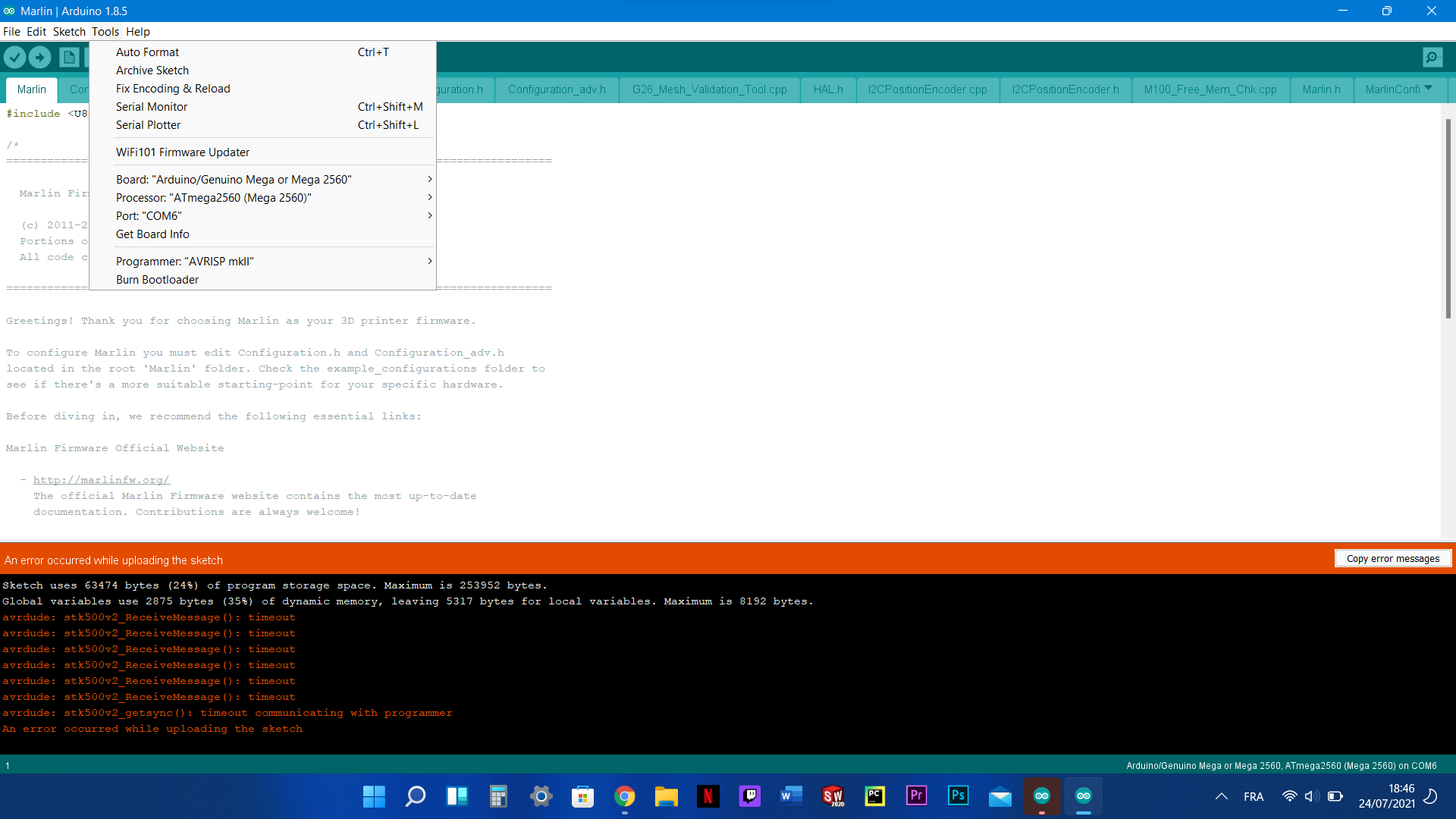Toggle focus assist moon icon
Viewport: 1456px width, 819px height.
click(x=1430, y=796)
